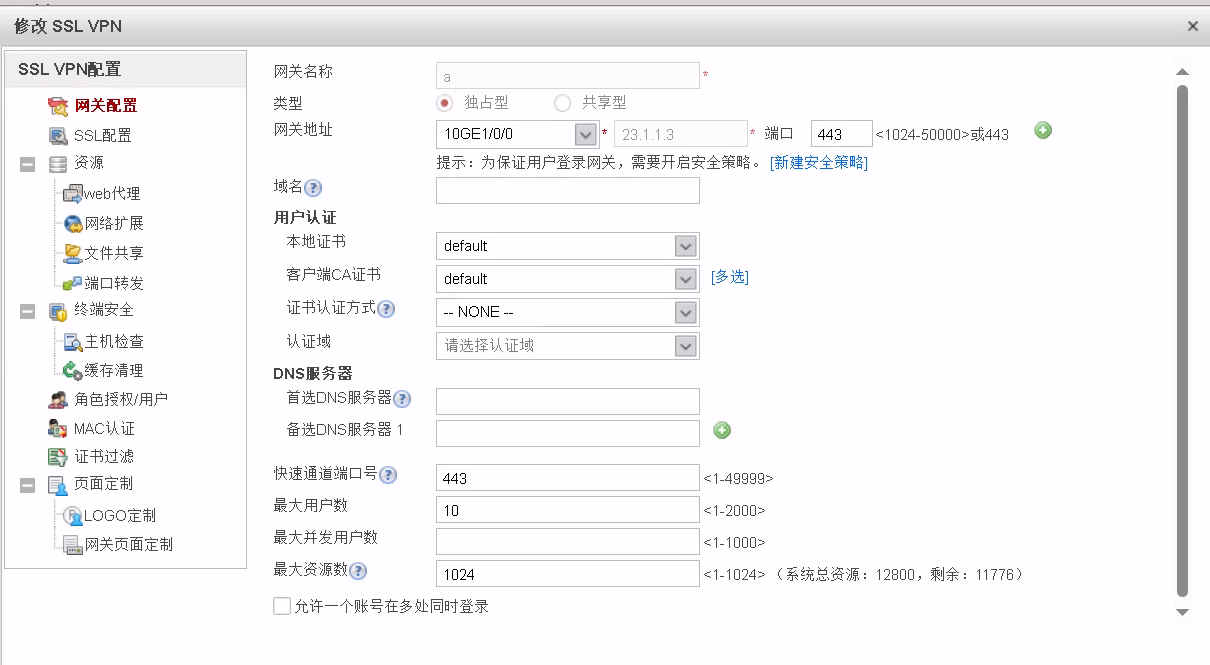Click the web代理 icon
Viewport: 1210px width, 665px height.
(x=72, y=194)
